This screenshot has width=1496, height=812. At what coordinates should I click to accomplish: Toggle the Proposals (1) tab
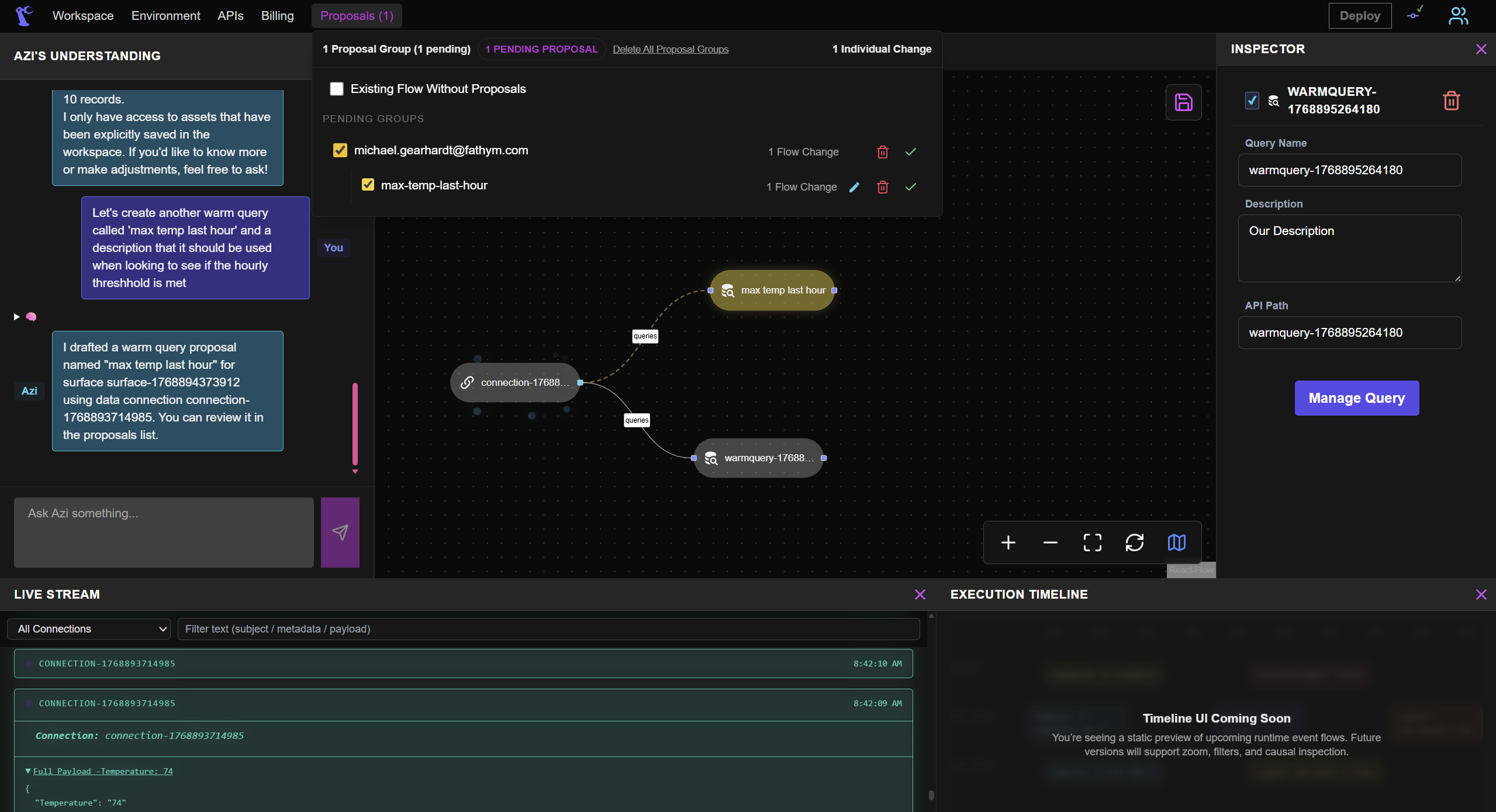coord(357,16)
